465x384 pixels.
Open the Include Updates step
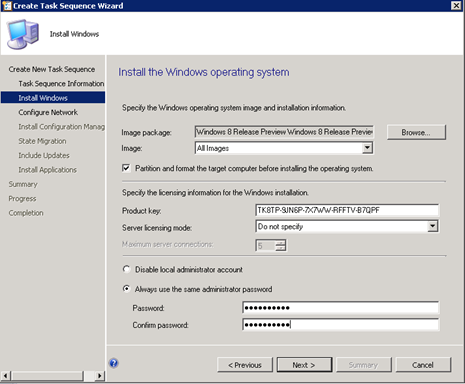pyautogui.click(x=44, y=155)
